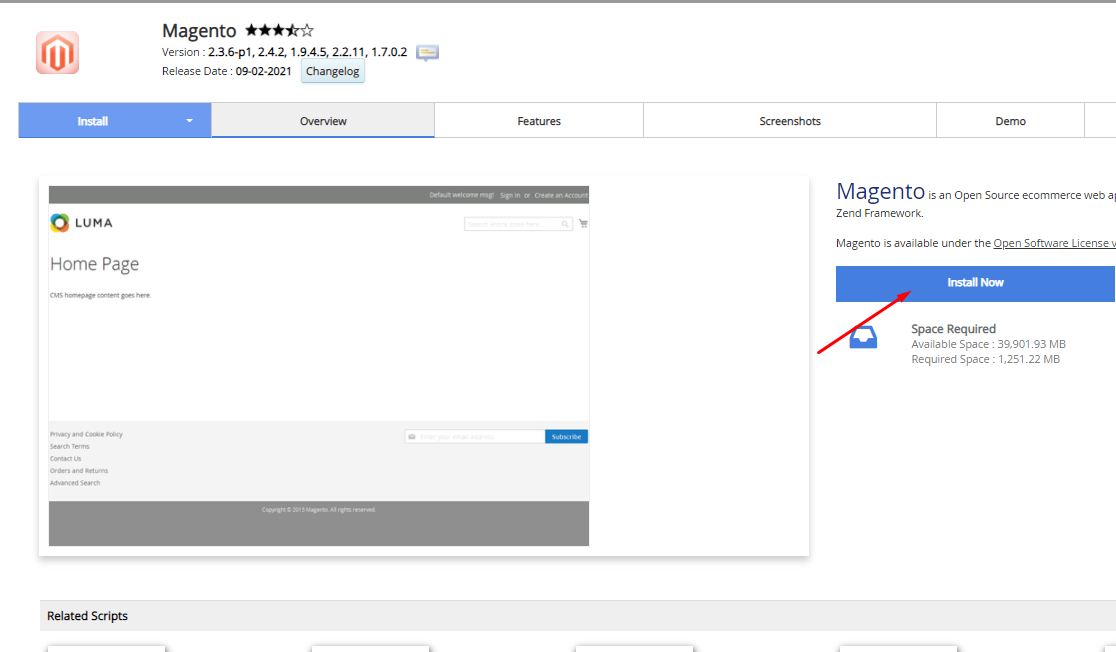Image resolution: width=1116 pixels, height=652 pixels.
Task: Click the email field in the Luma preview
Action: 475,436
